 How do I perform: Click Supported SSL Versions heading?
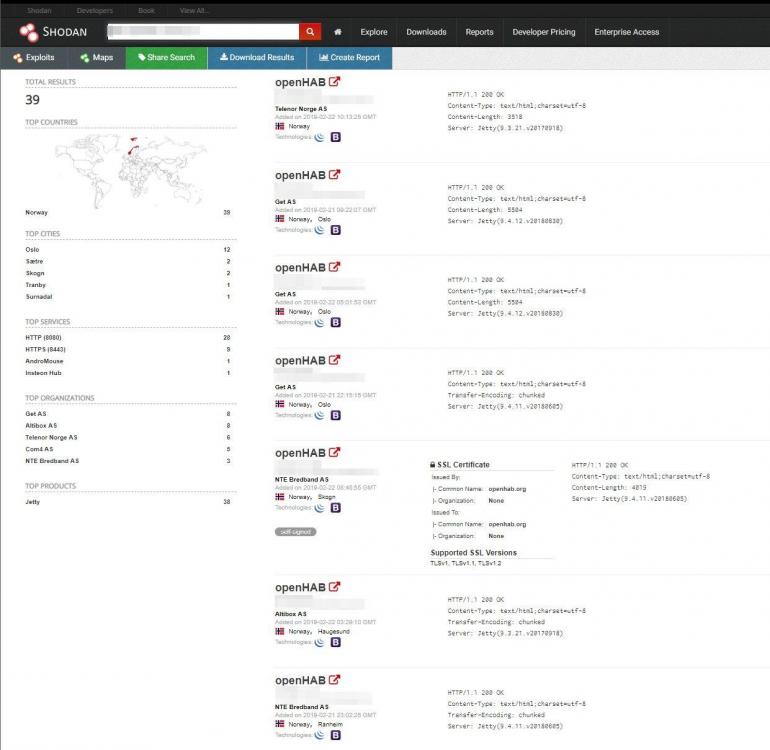click(x=473, y=553)
